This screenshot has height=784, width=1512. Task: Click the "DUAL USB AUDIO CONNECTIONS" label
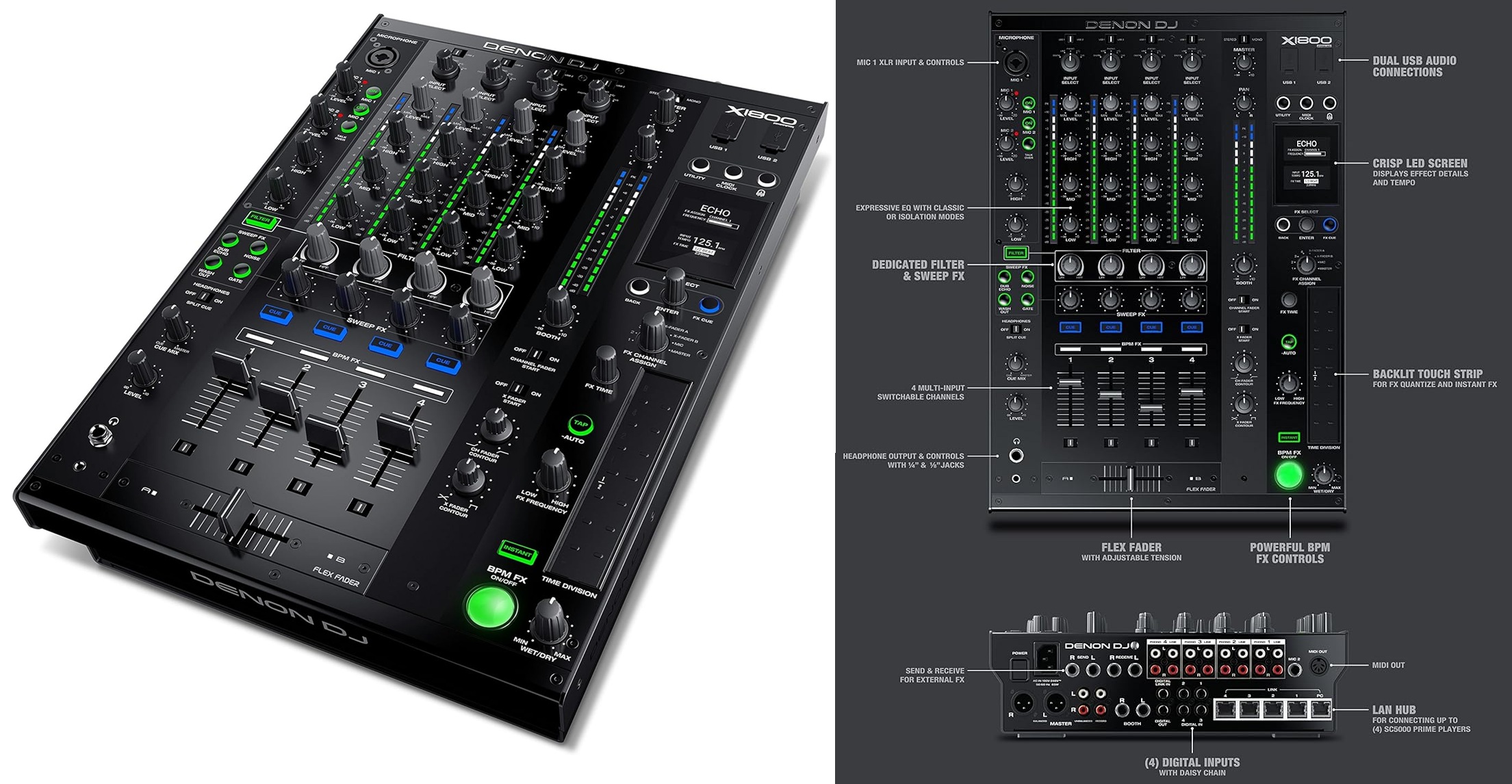pos(1414,66)
